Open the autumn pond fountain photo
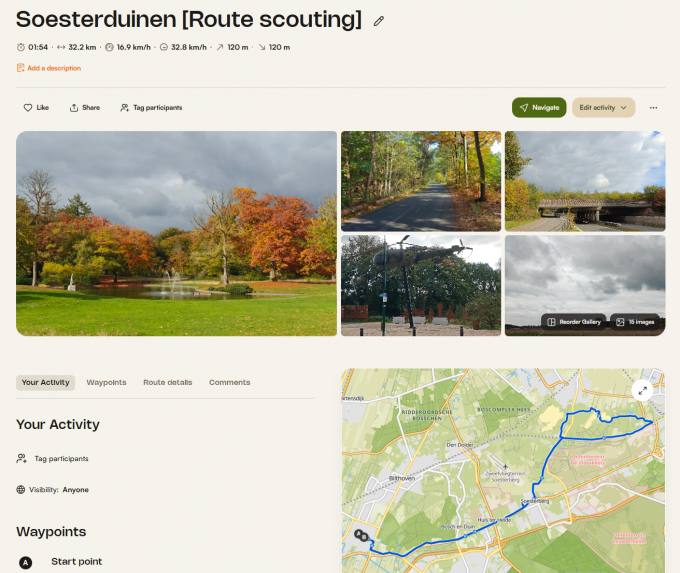The image size is (680, 573). (176, 233)
